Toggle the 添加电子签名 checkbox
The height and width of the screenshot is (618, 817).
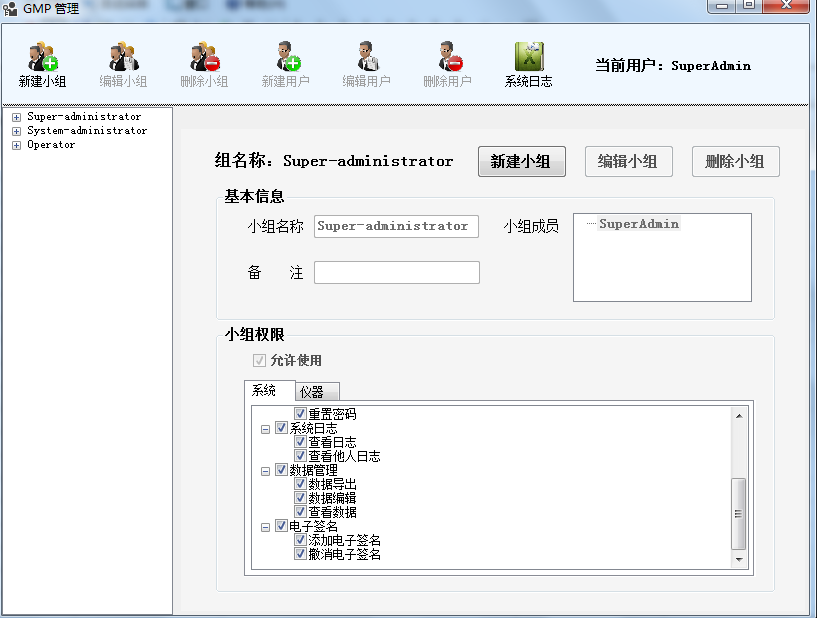point(300,540)
